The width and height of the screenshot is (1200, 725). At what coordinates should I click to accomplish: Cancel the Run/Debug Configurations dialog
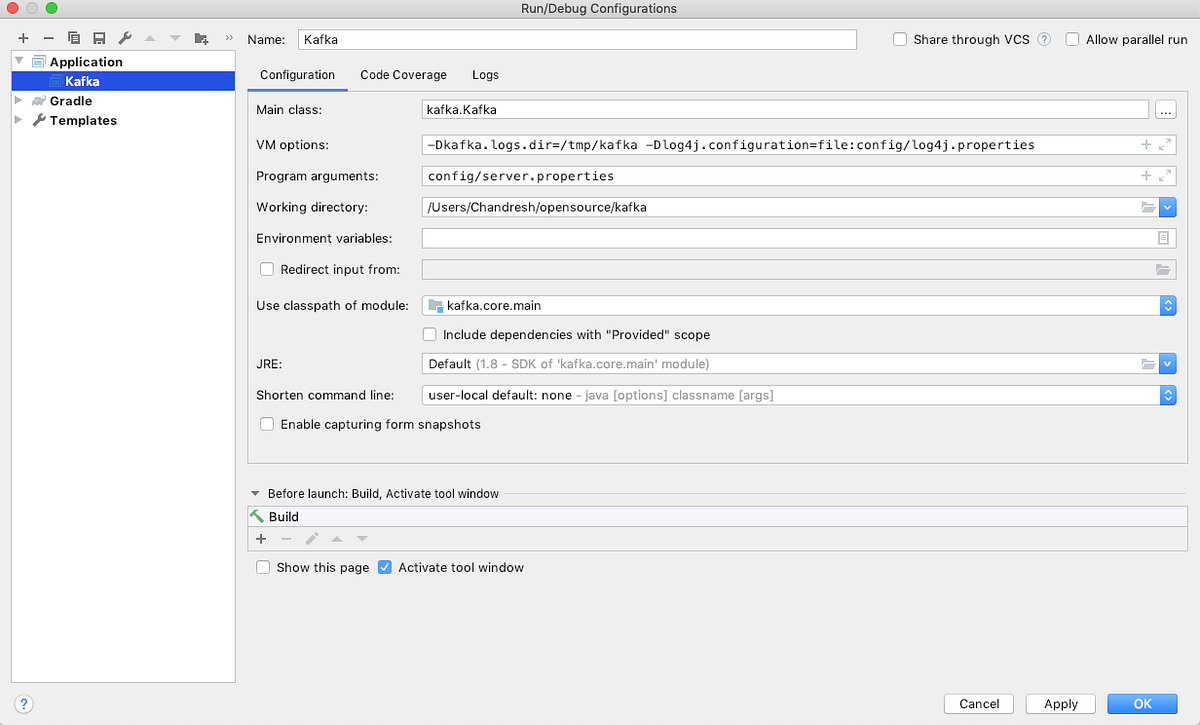978,703
